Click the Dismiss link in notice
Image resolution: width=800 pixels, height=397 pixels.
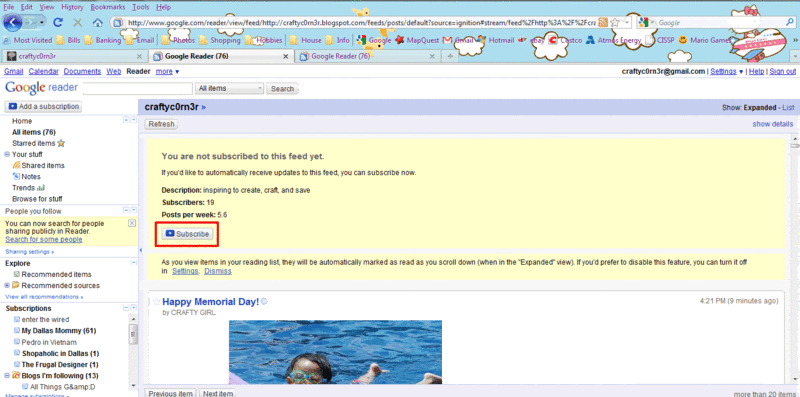pos(218,271)
